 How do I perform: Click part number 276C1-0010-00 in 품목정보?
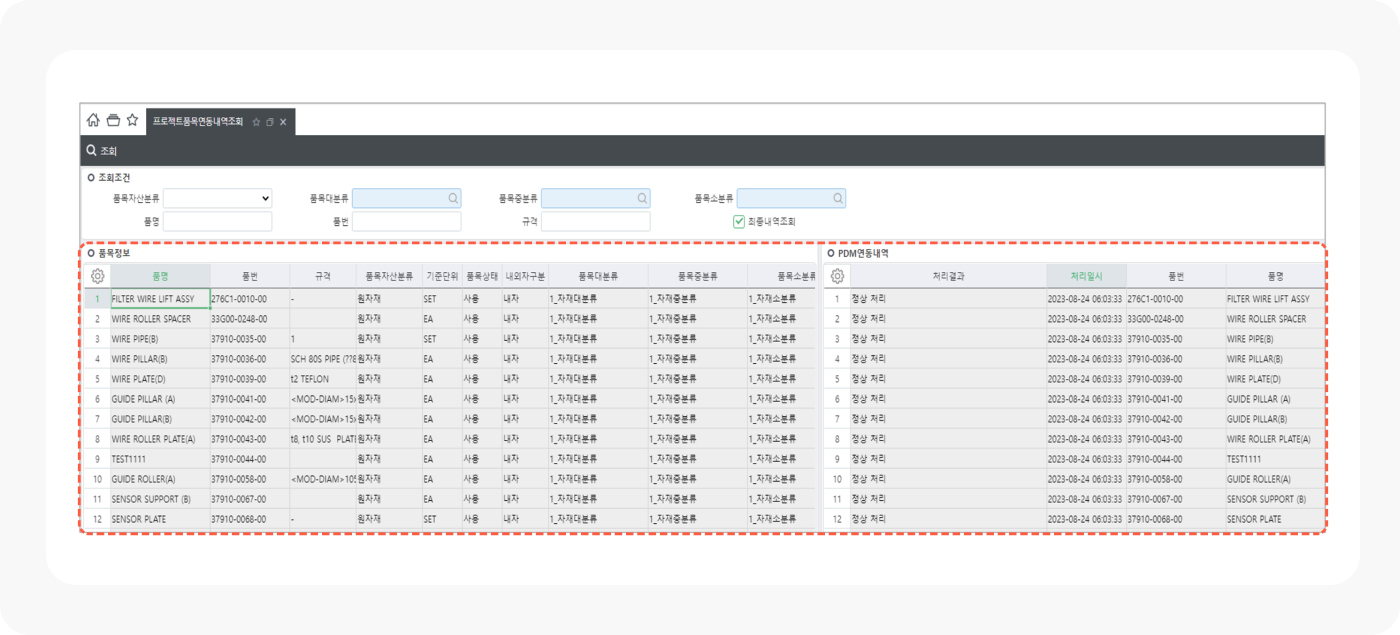point(250,299)
